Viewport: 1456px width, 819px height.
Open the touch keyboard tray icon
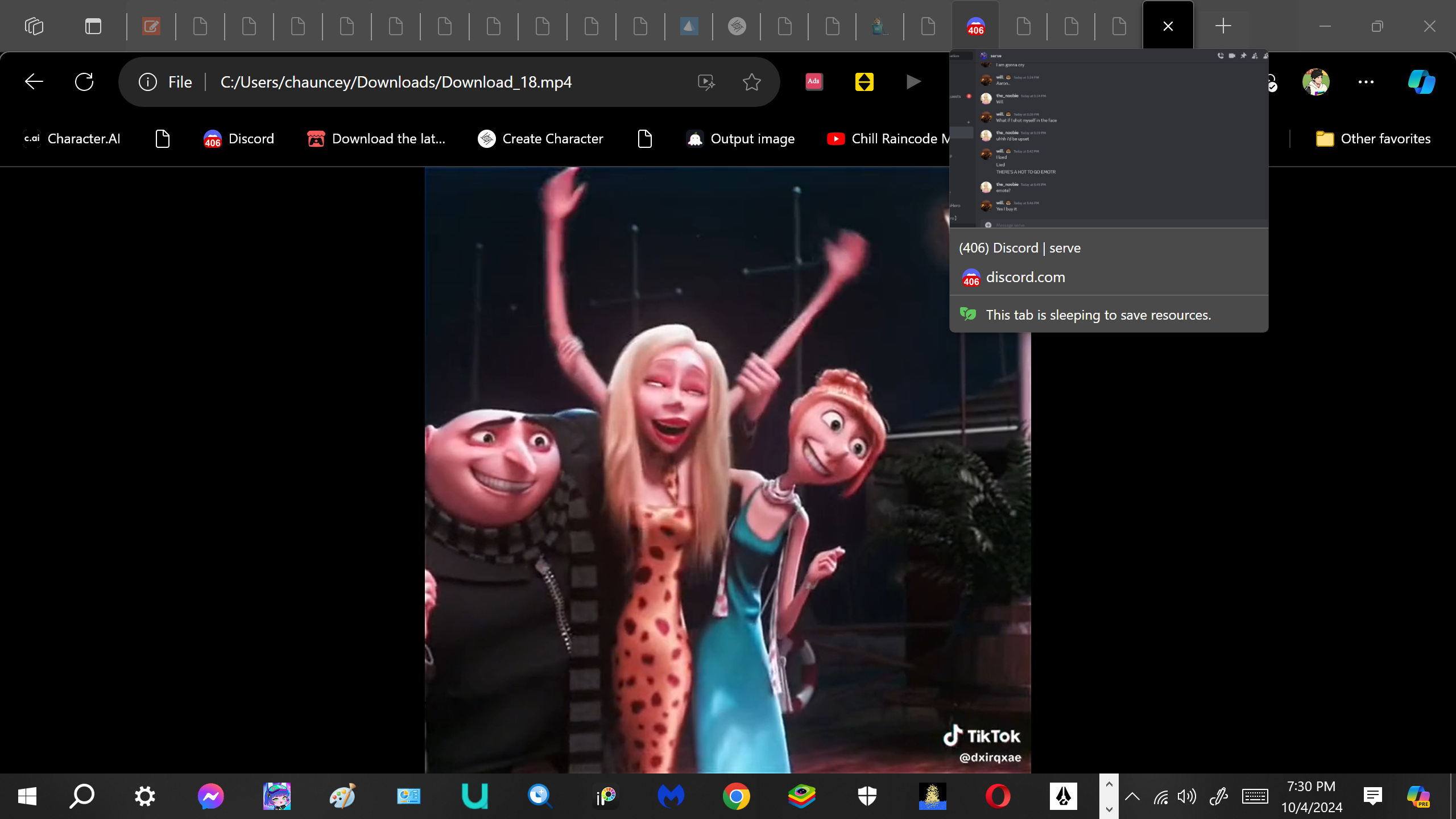coord(1255,796)
